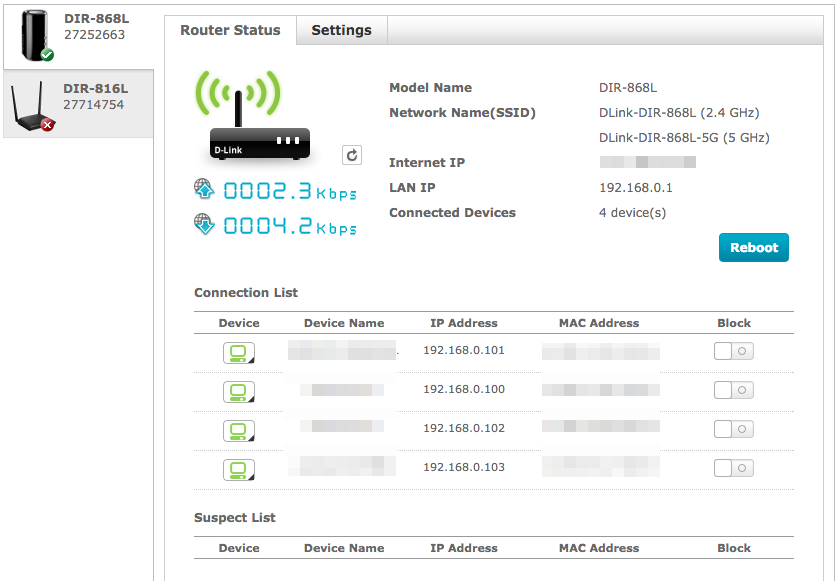Image resolution: width=838 pixels, height=581 pixels.
Task: Open the Router Status tab
Action: pyautogui.click(x=230, y=30)
